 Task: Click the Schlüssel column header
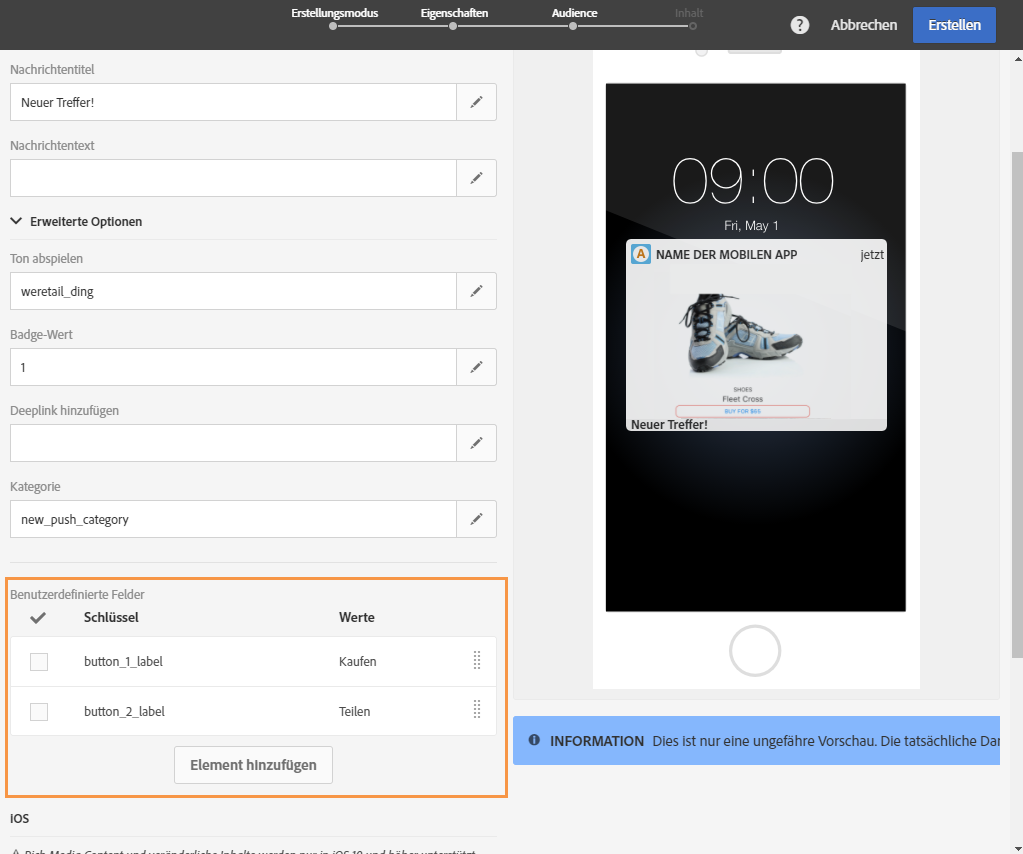point(111,617)
